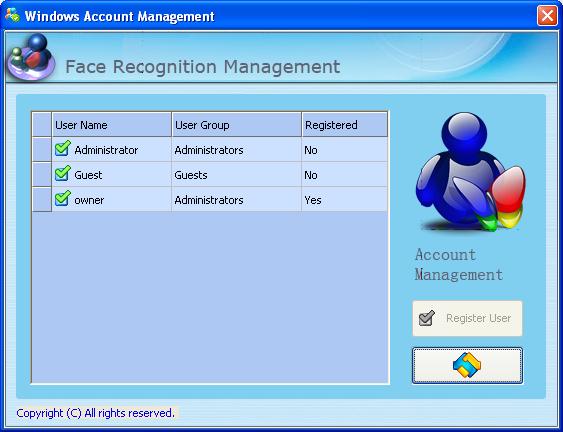563x432 pixels.
Task: Toggle the green checkmark beside Guest
Action: pos(62,174)
